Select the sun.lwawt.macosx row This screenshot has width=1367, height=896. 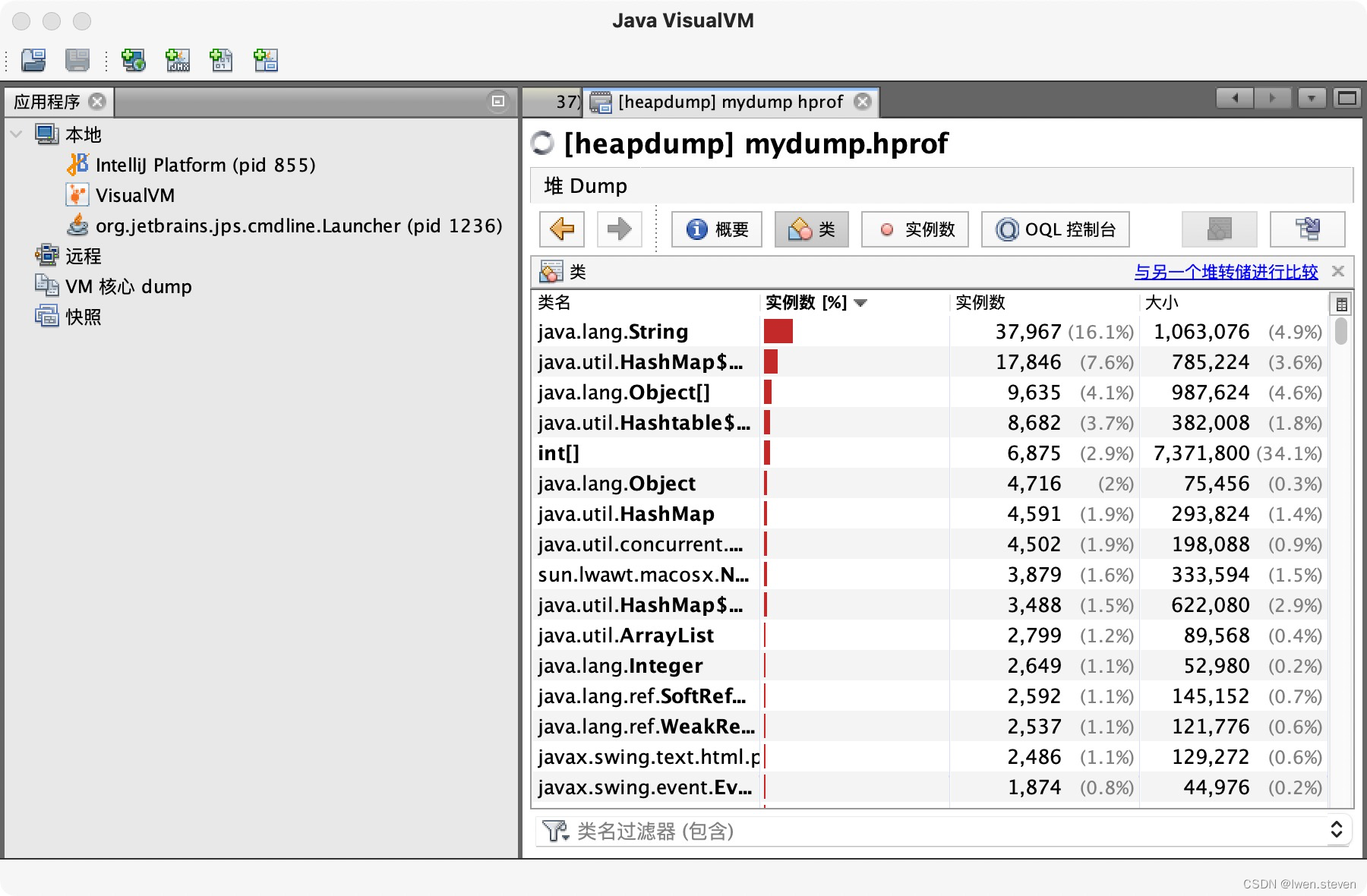(930, 575)
